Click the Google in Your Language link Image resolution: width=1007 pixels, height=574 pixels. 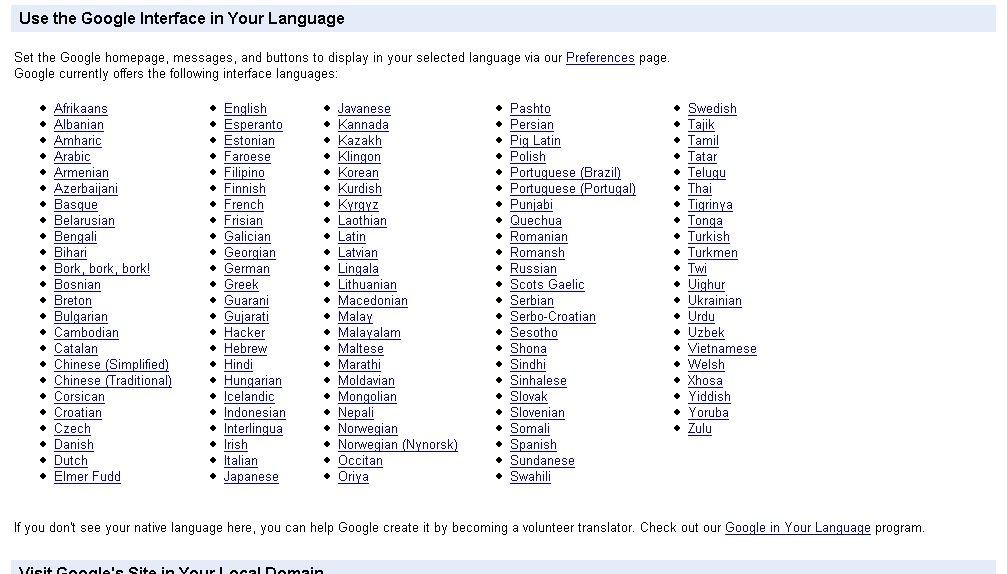coord(797,528)
